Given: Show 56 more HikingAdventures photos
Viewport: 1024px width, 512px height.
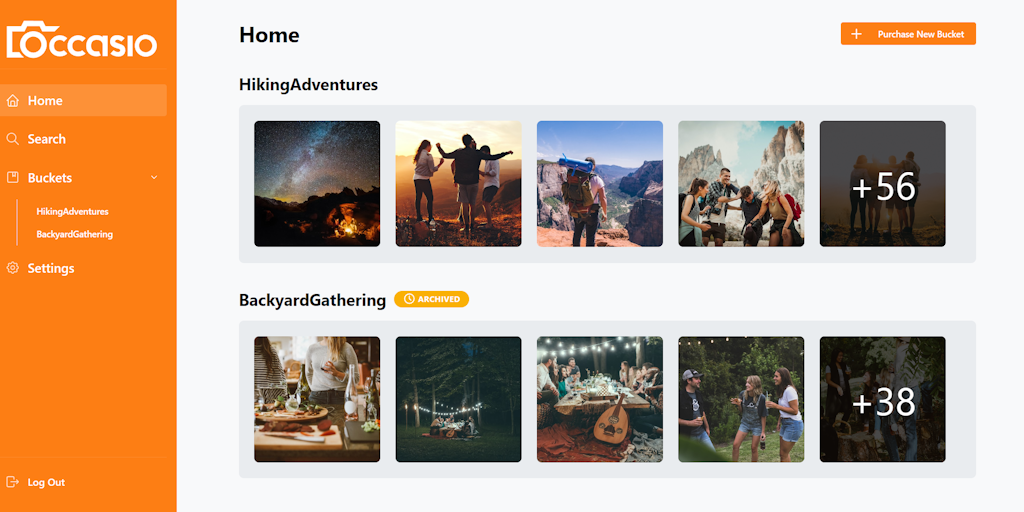Looking at the screenshot, I should [882, 184].
